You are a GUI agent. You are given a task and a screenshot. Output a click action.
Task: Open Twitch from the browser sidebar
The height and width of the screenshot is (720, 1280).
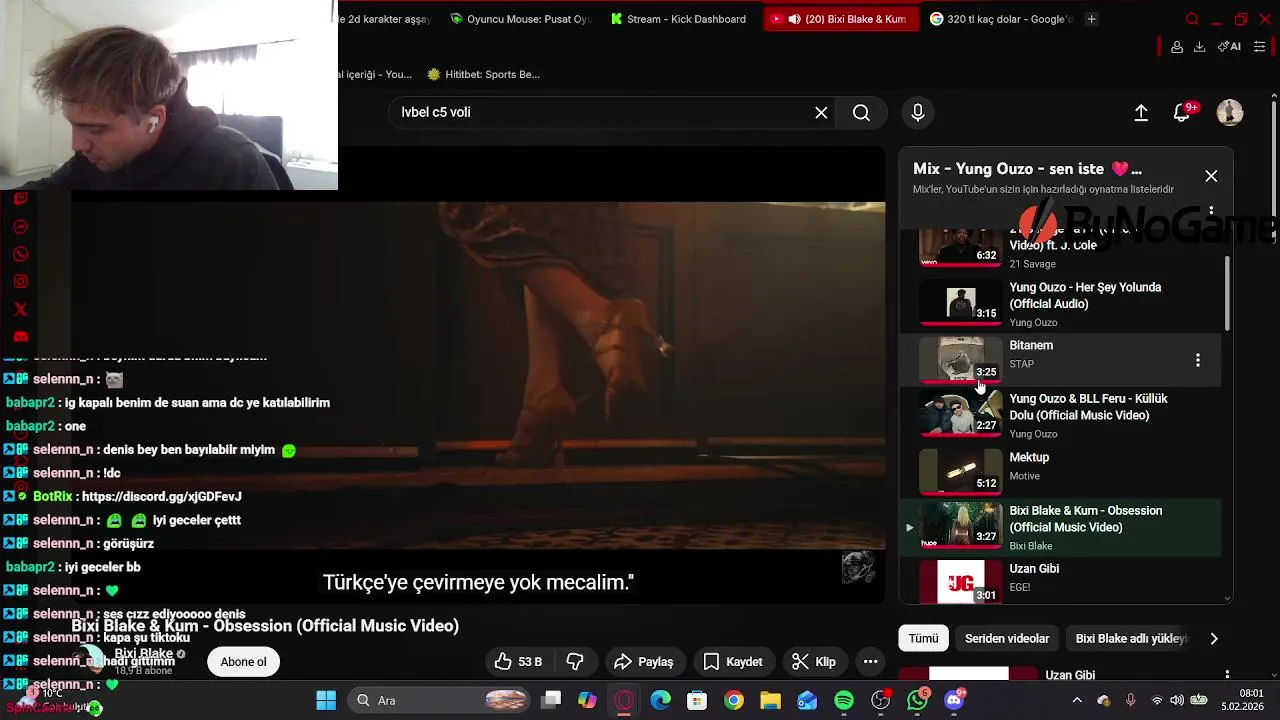(x=20, y=199)
